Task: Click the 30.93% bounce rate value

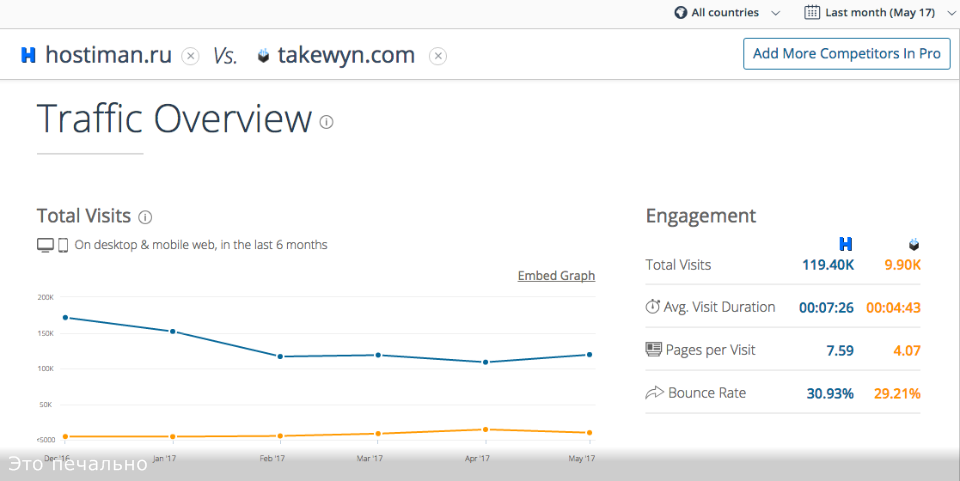Action: (x=830, y=393)
